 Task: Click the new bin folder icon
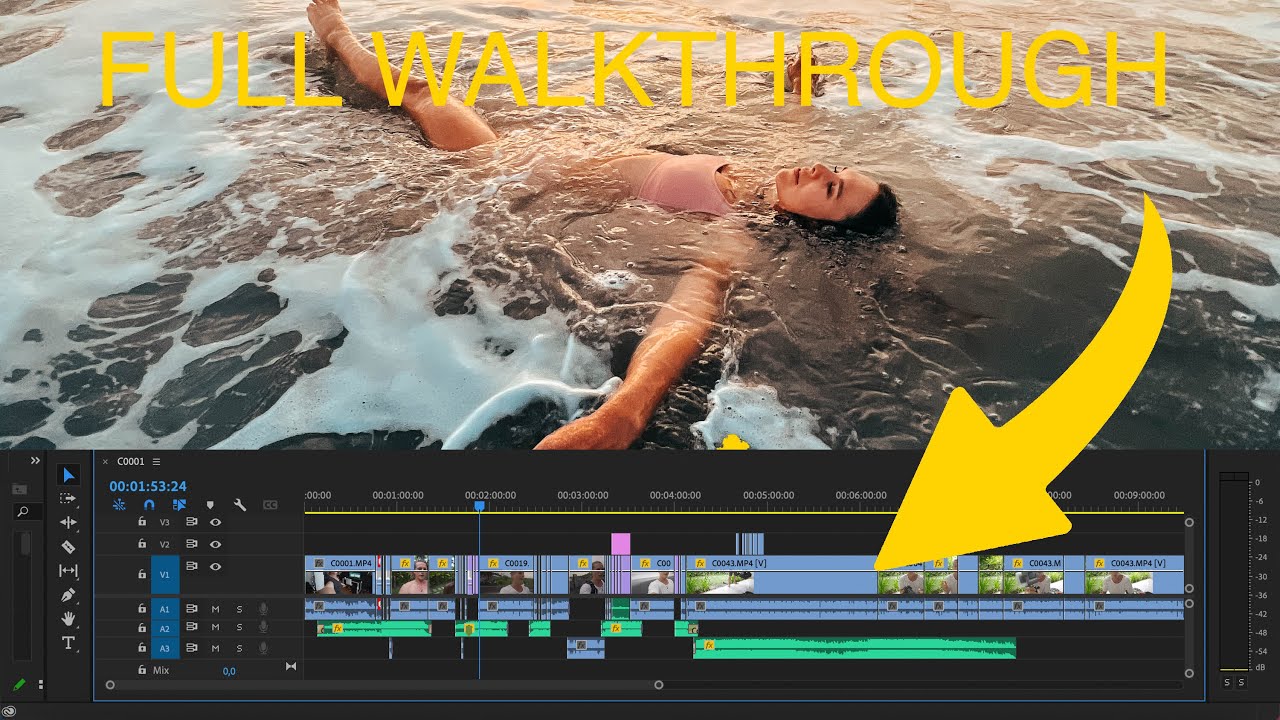coord(20,489)
